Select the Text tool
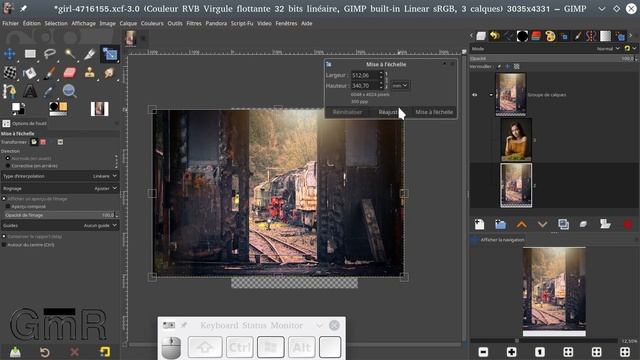Viewport: 640px width, 360px height. click(30, 91)
